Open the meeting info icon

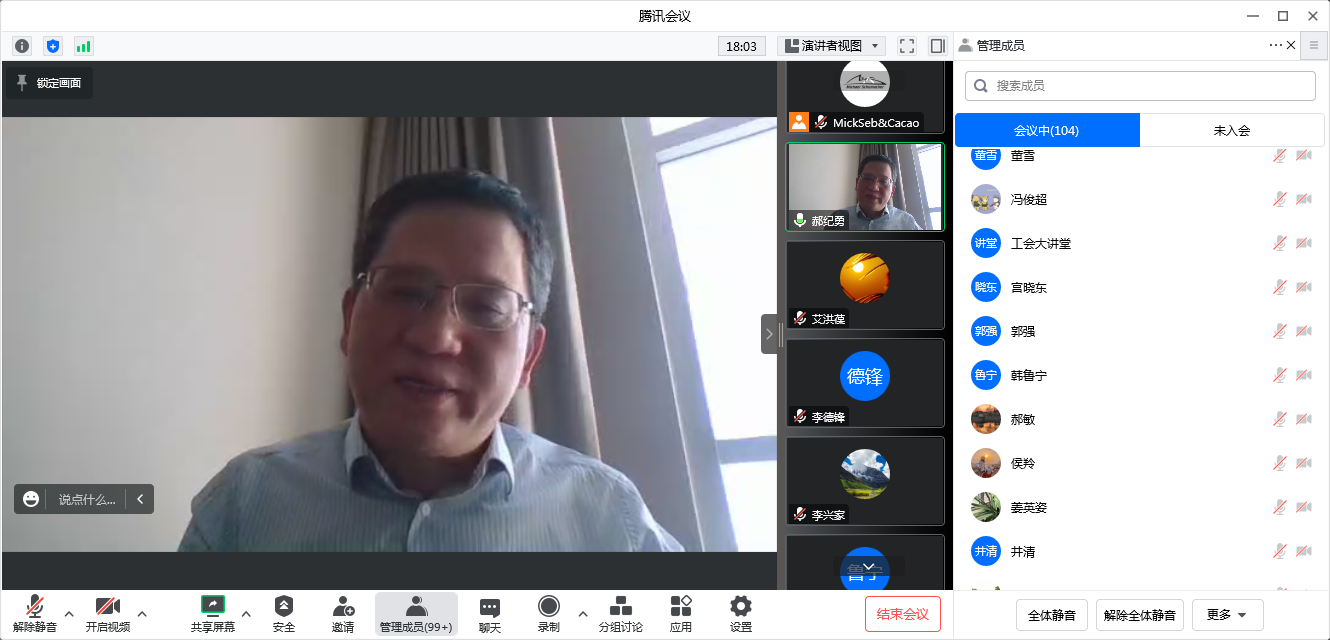point(22,46)
